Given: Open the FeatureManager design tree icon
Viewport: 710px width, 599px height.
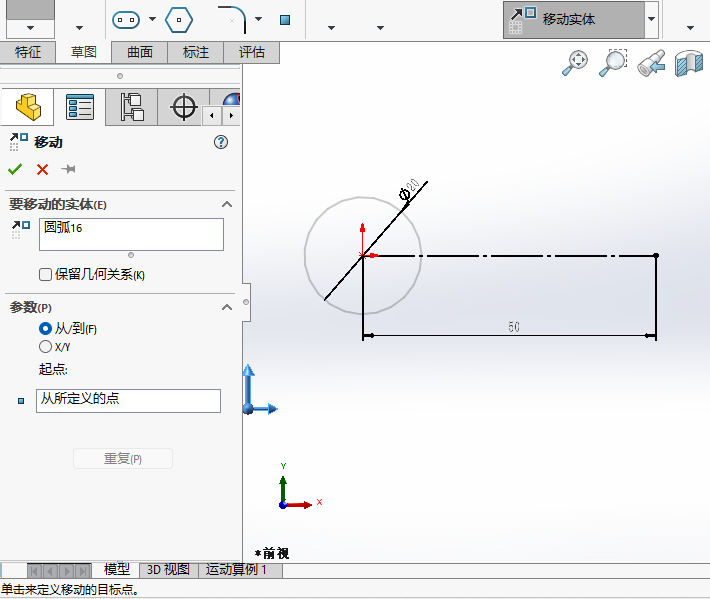Looking at the screenshot, I should (x=27, y=107).
